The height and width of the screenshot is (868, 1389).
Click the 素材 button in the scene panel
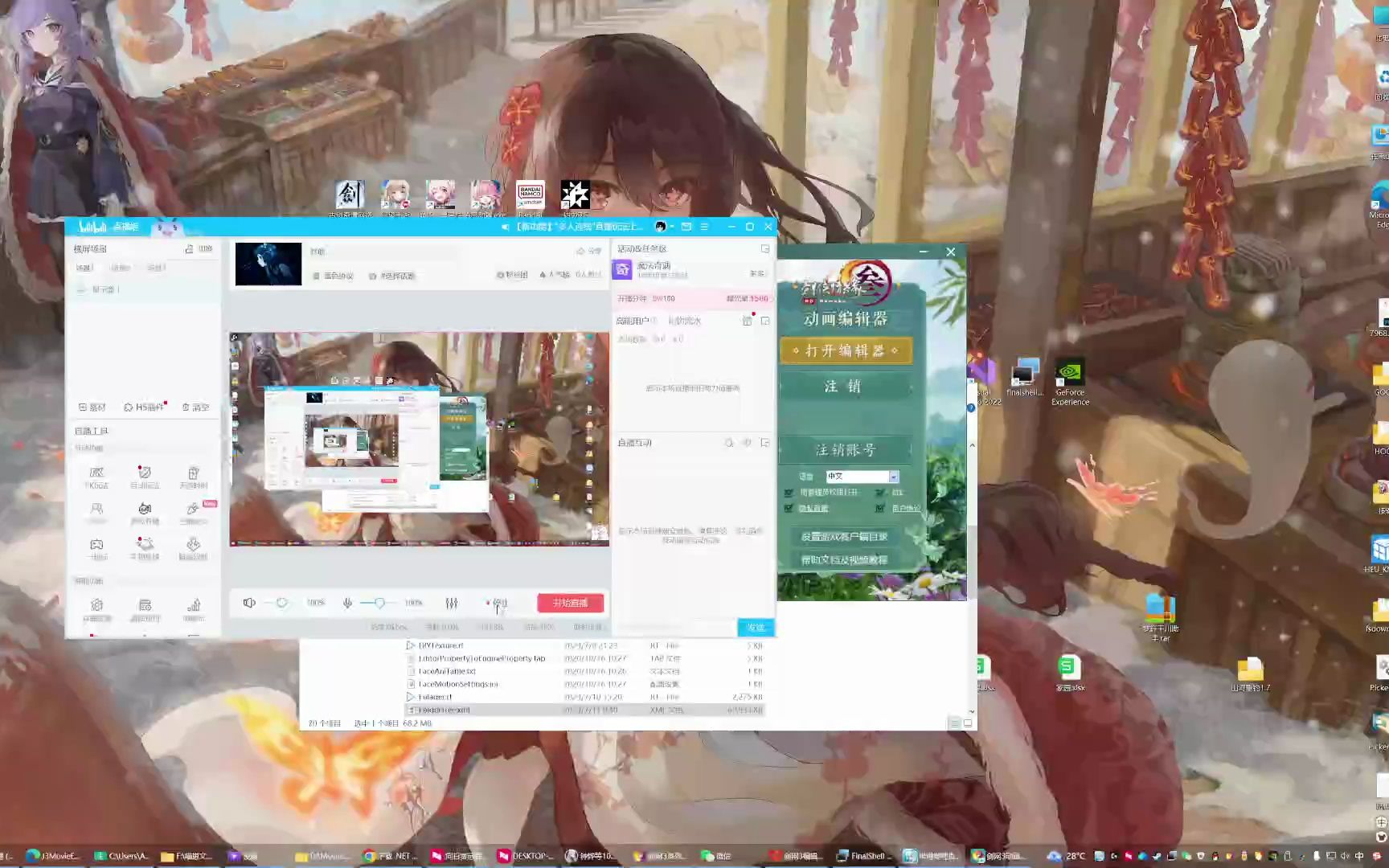(x=92, y=407)
